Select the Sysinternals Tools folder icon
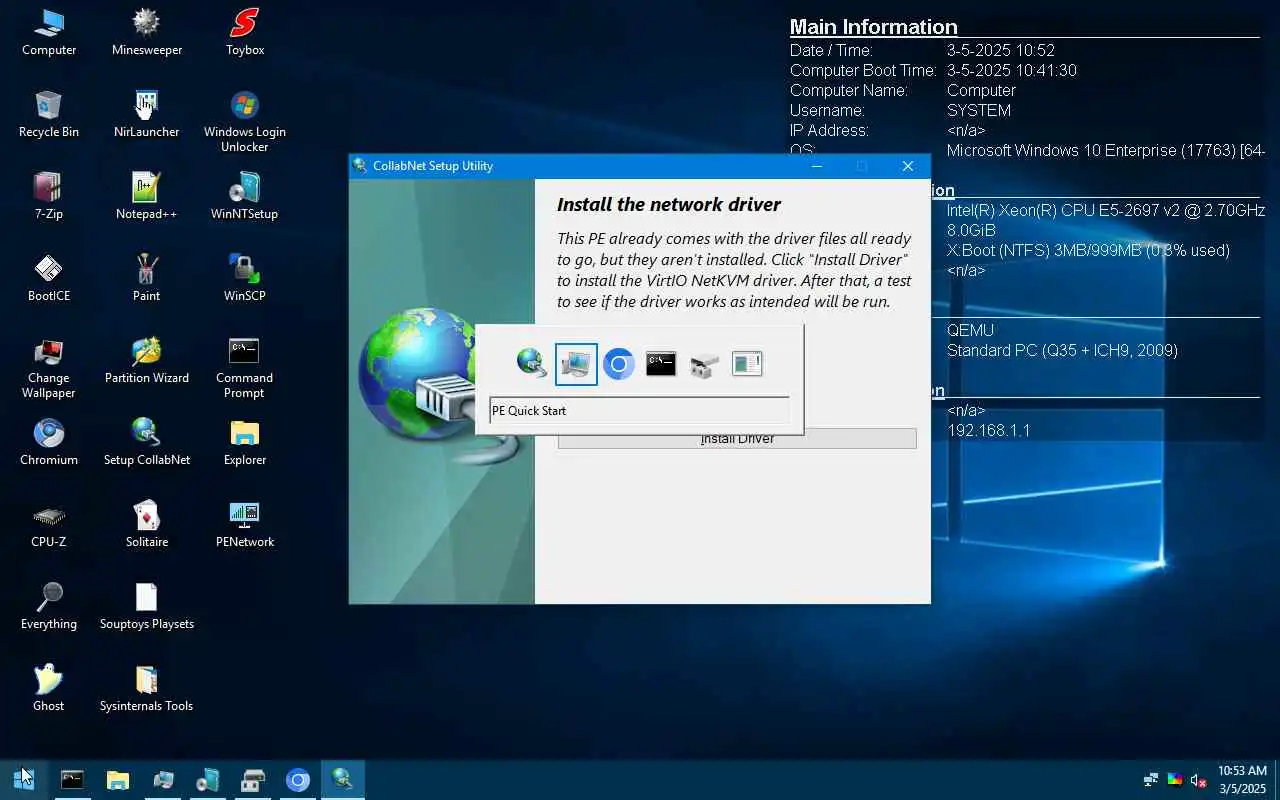Viewport: 1280px width, 800px height. (146, 688)
